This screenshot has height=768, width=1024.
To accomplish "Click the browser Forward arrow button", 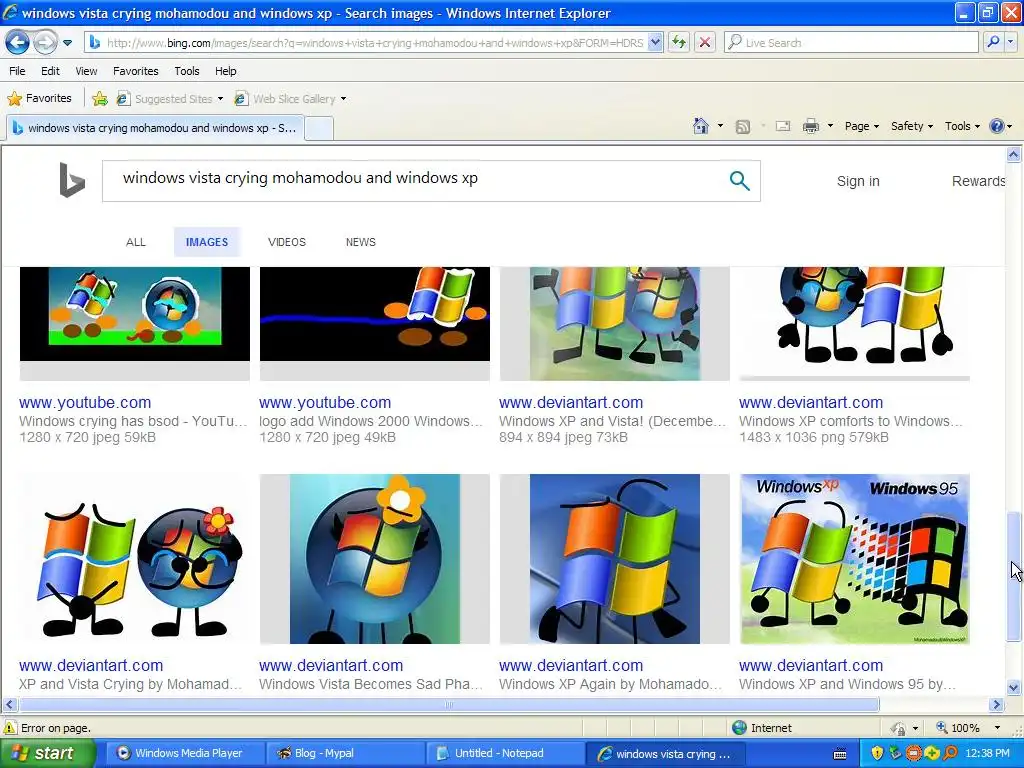I will tap(44, 42).
